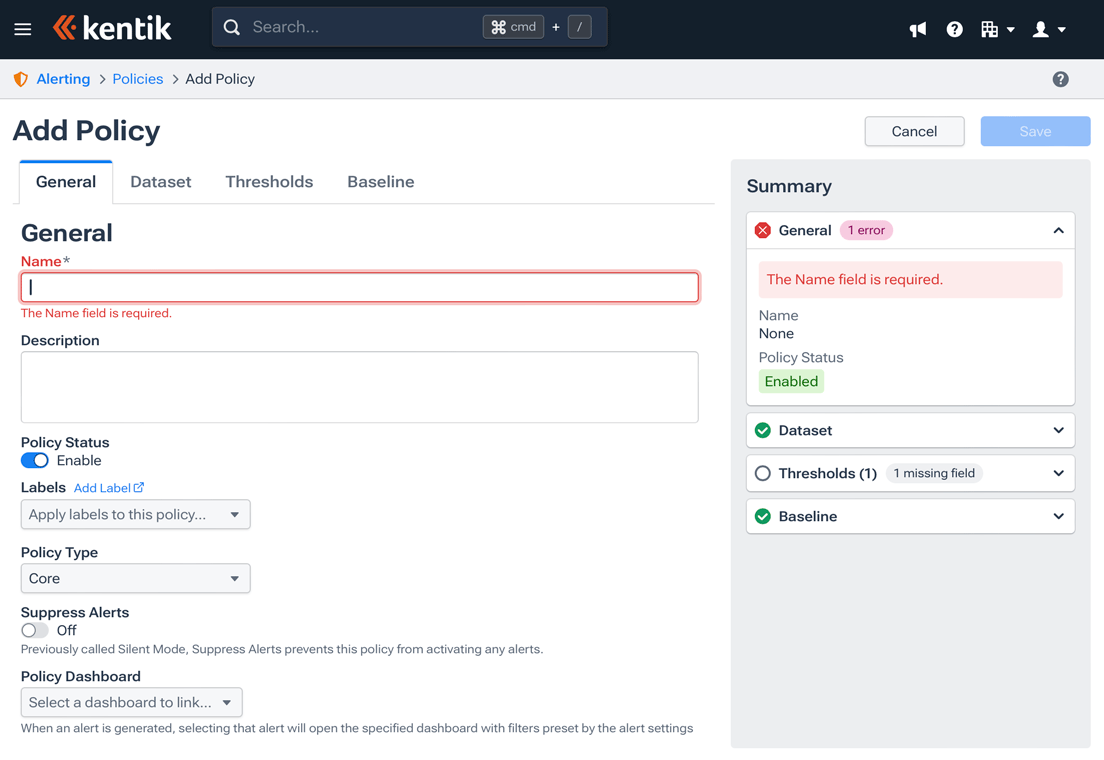Click the Kentik logo
Screen dimensions: 1104x760
112,28
